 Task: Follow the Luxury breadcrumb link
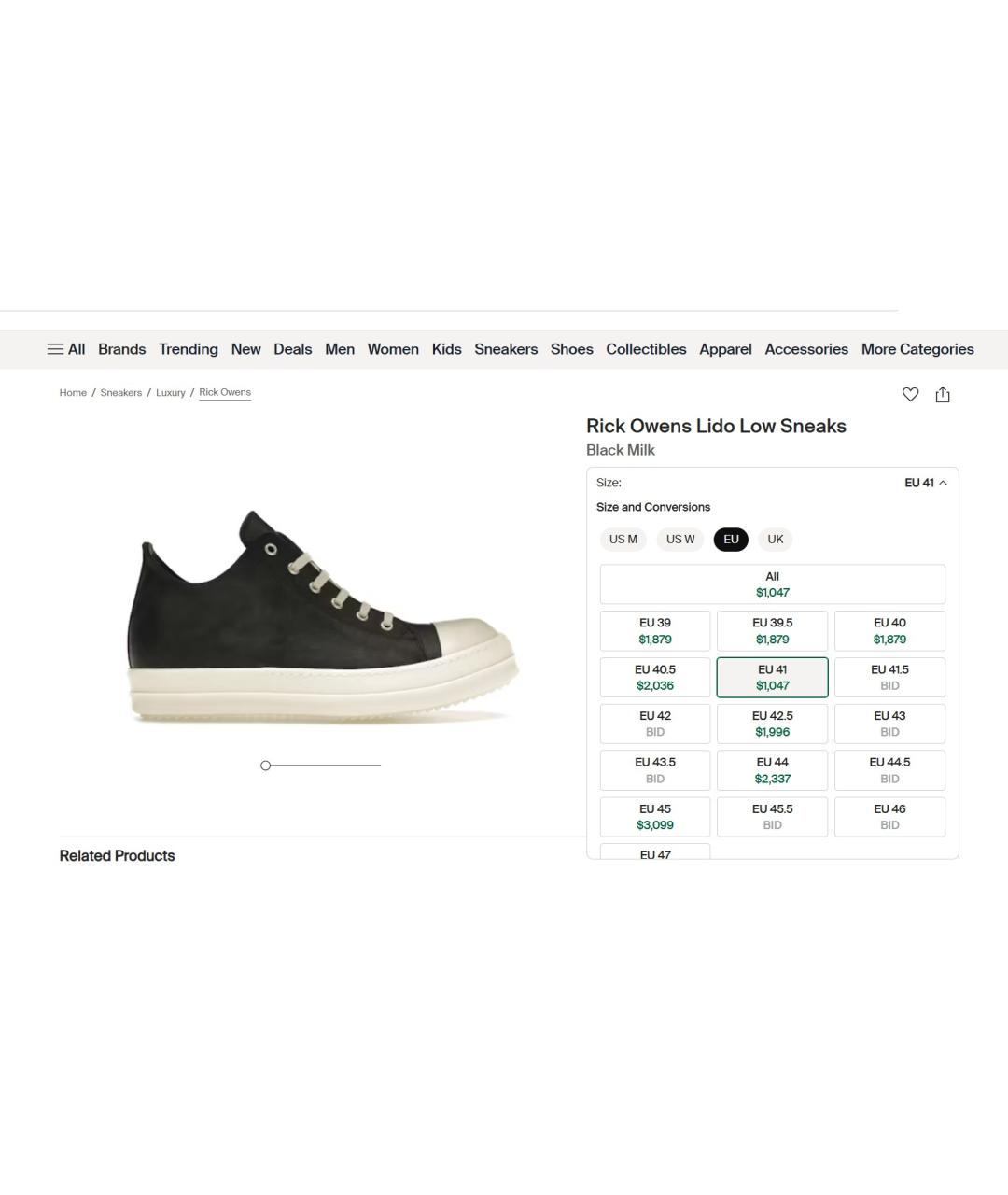(171, 393)
